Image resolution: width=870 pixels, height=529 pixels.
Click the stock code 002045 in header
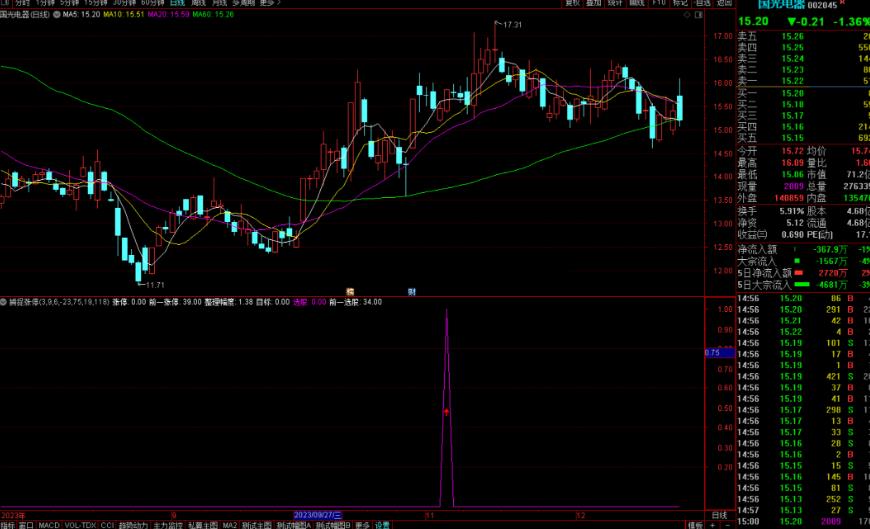822,5
